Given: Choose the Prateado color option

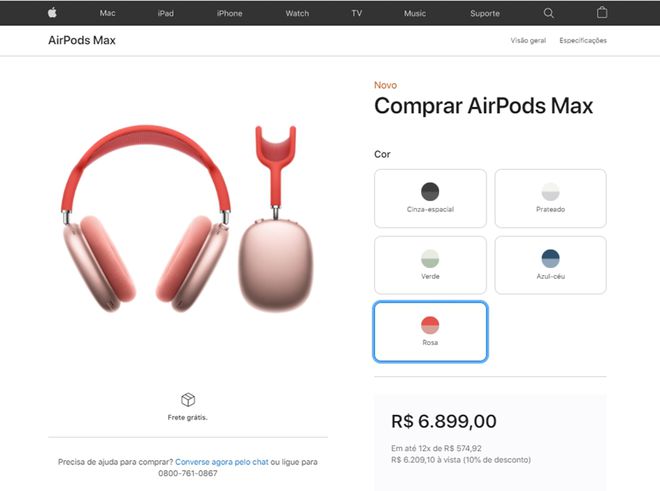Looking at the screenshot, I should [551, 198].
